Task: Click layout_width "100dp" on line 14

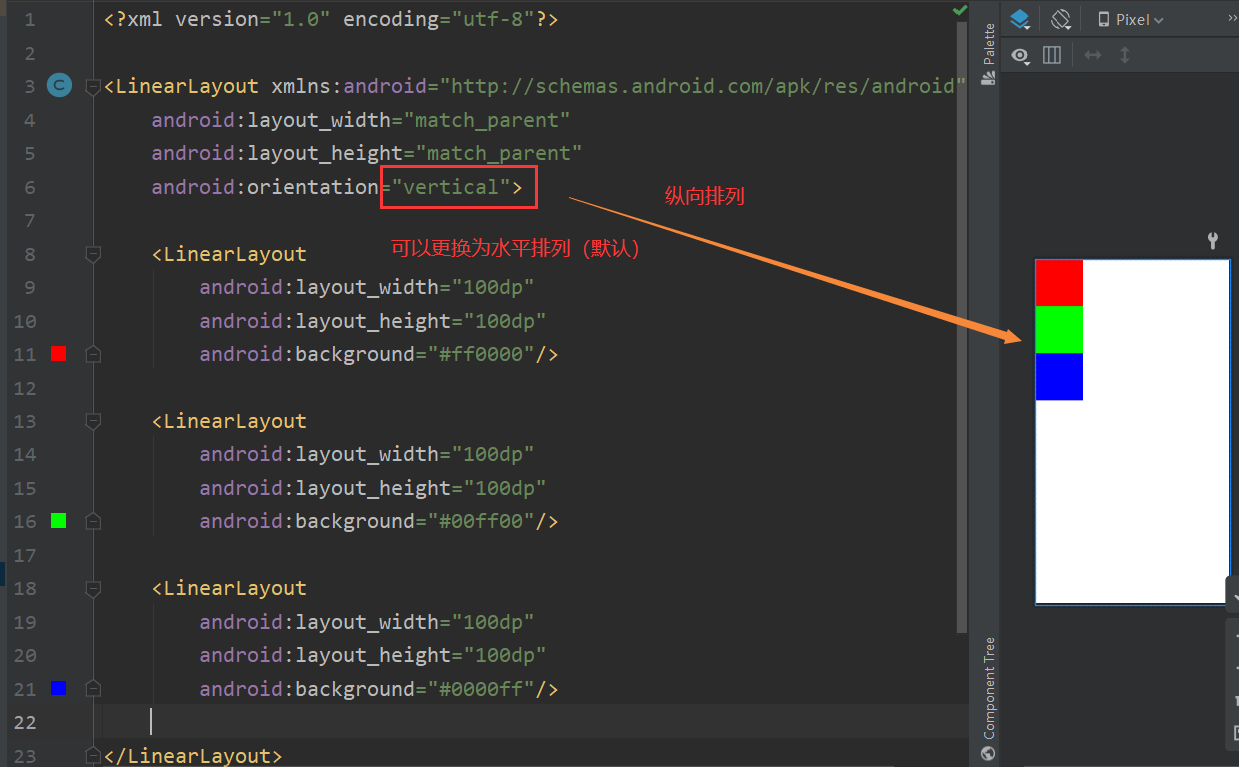Action: click(x=493, y=454)
